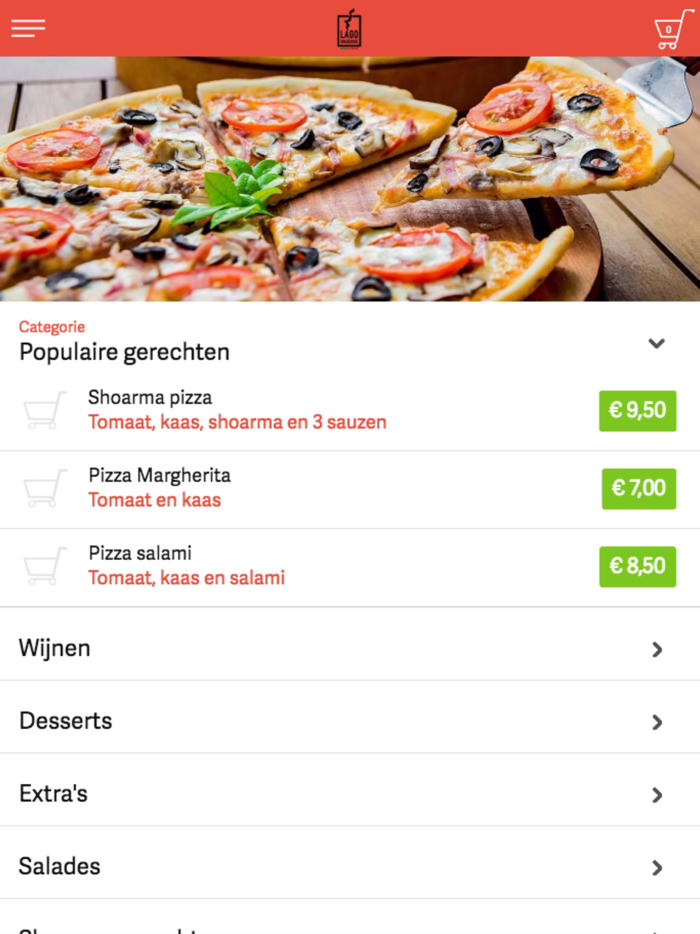
Task: Tap the Lago restaurant logo
Action: pos(349,29)
